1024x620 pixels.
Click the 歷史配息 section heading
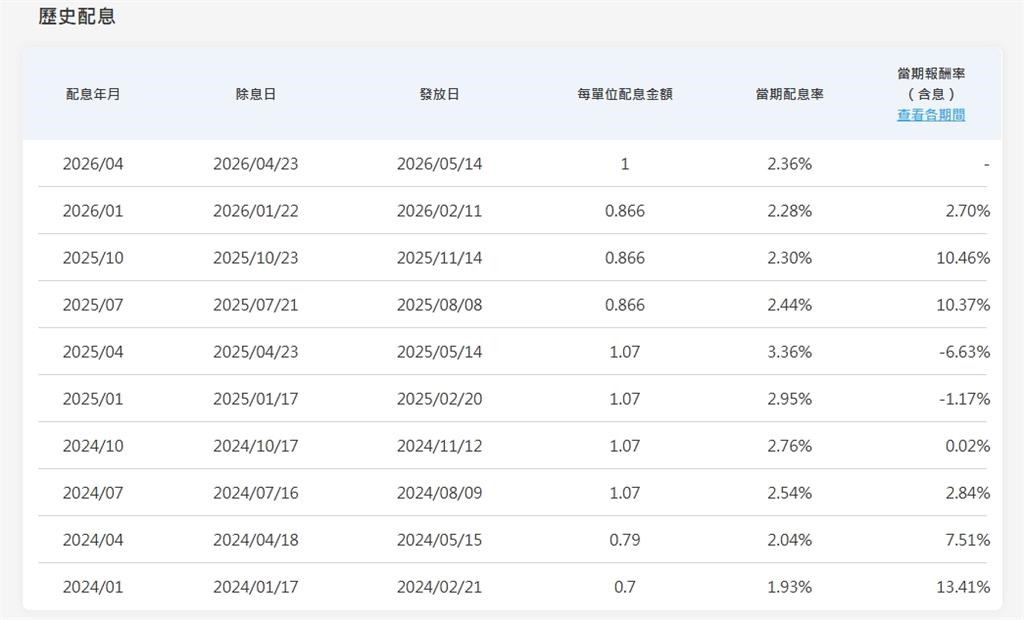pyautogui.click(x=77, y=17)
